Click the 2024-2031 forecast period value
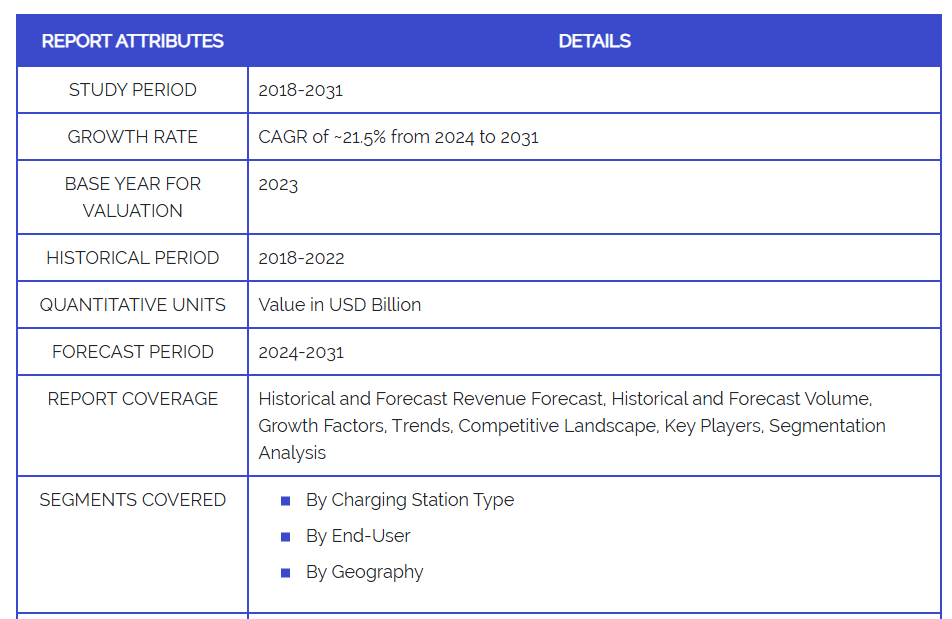952x619 pixels. tap(301, 352)
